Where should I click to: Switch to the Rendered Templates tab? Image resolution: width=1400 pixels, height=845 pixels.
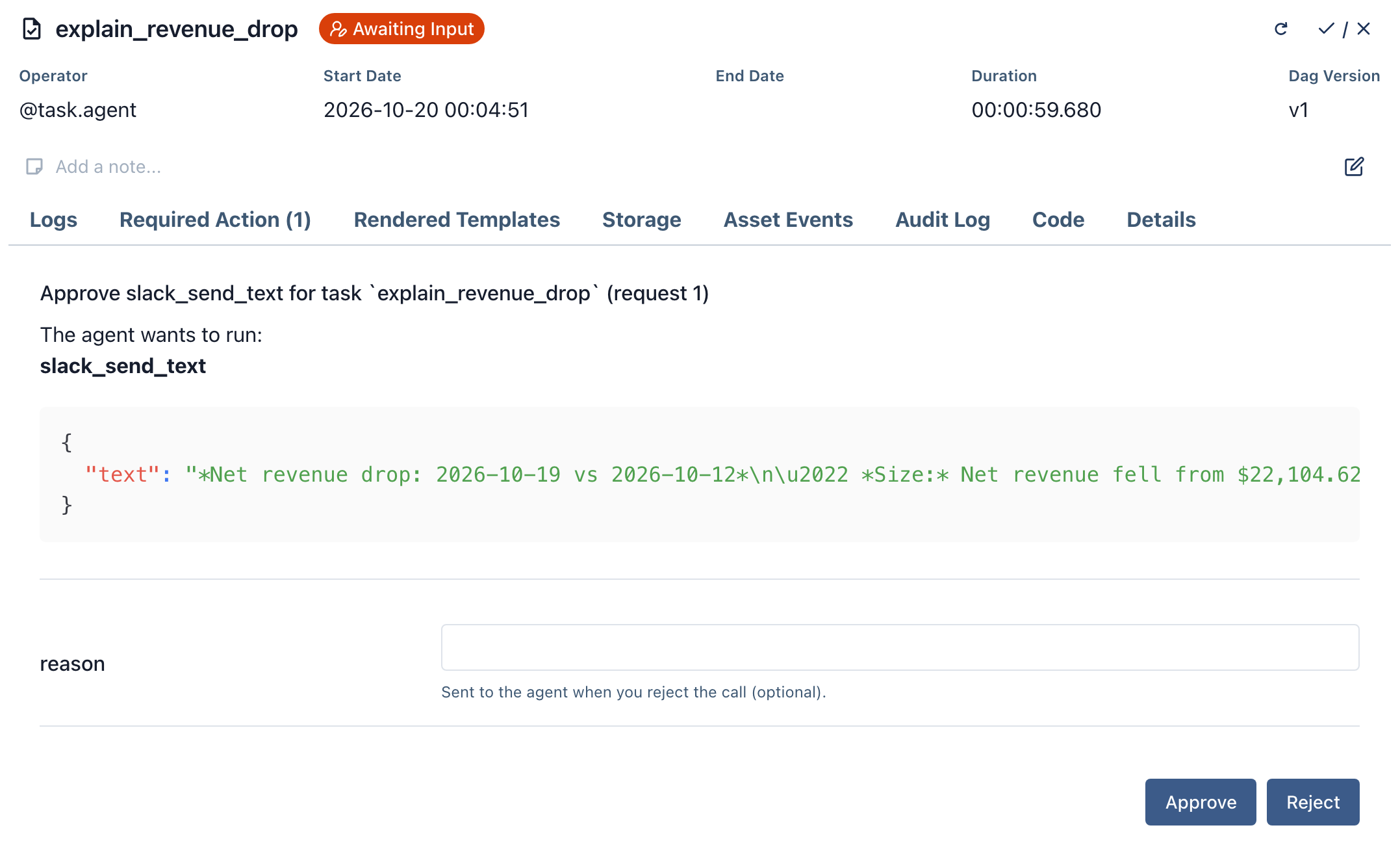(457, 220)
